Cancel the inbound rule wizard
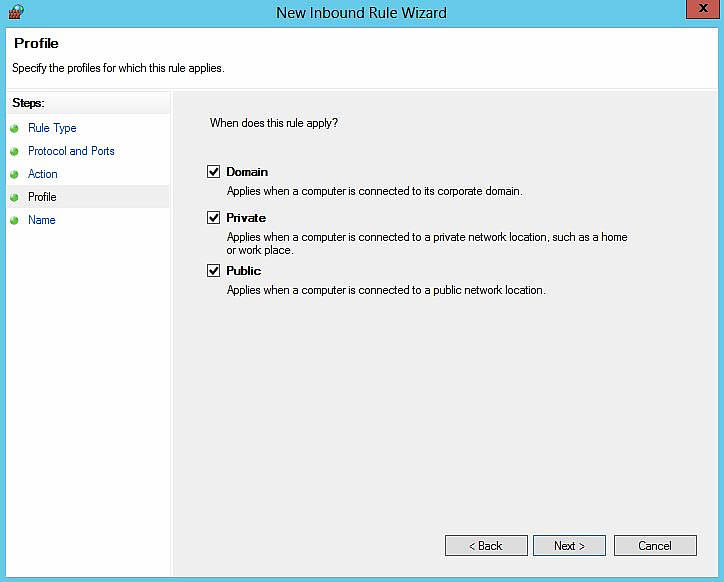The image size is (724, 582). click(655, 546)
